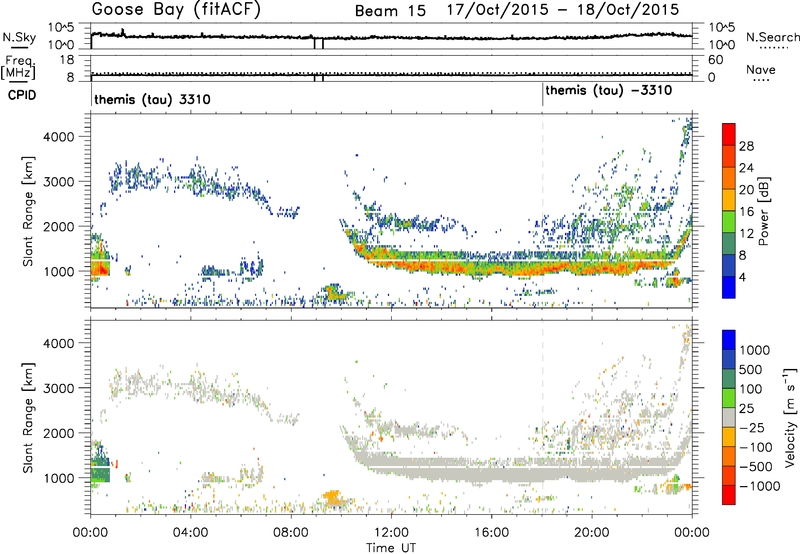Click the 'themis (tau) -3310' CPID text
This screenshot has width=800, height=554.
pos(609,91)
